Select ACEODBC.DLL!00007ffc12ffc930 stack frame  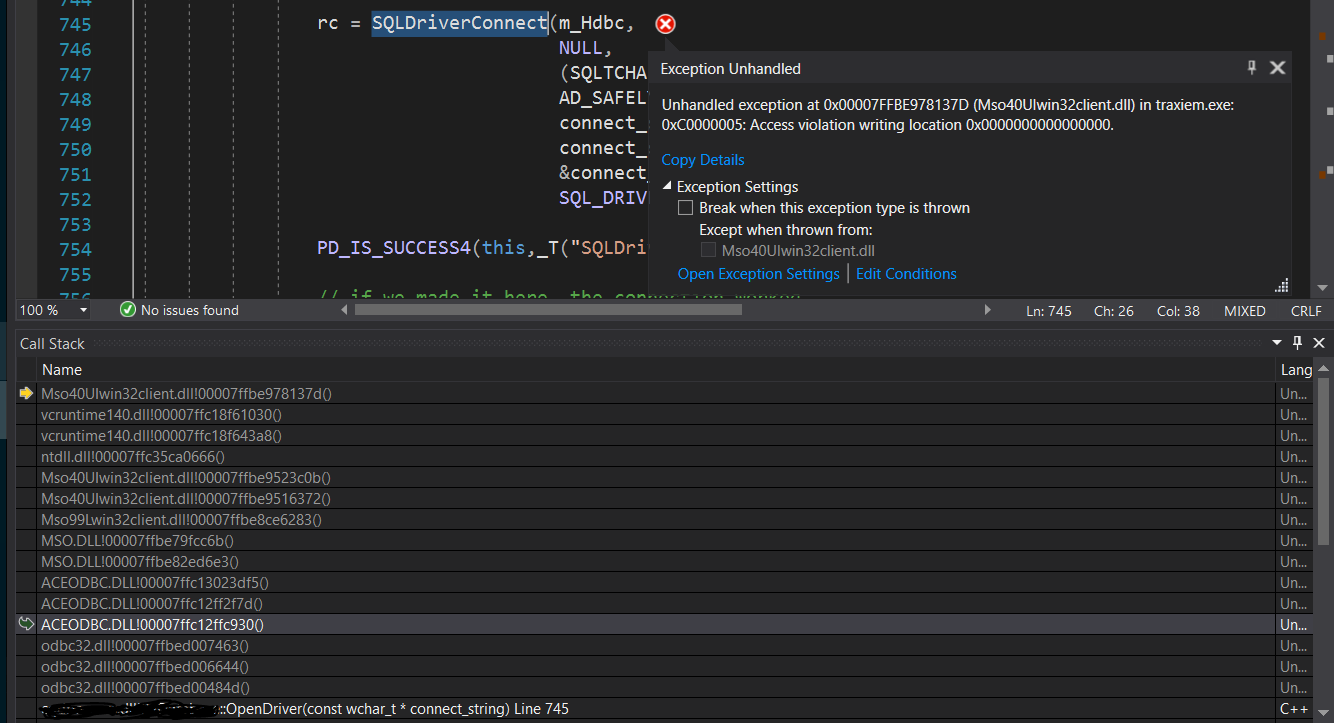click(x=152, y=624)
